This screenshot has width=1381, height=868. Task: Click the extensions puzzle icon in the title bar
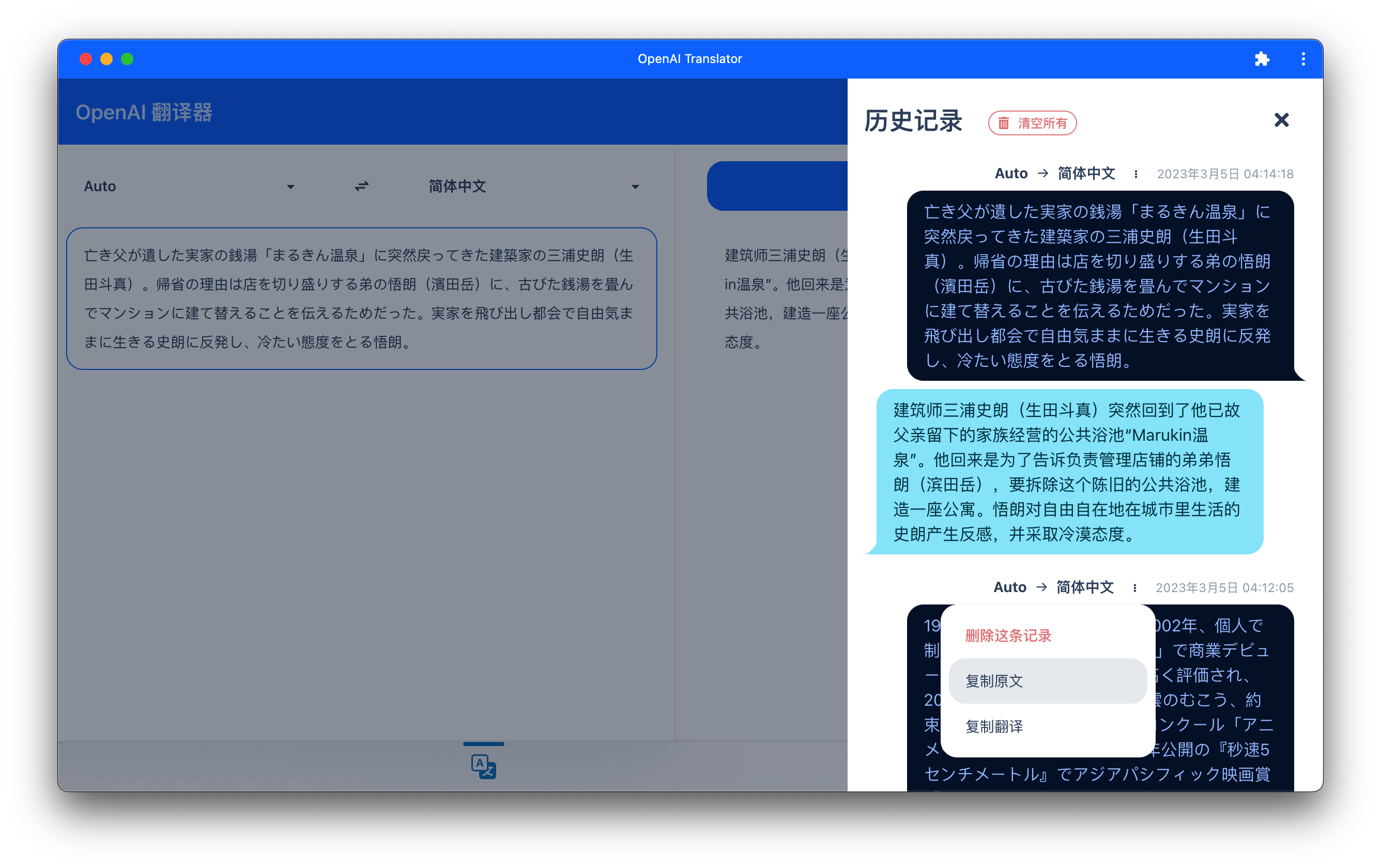tap(1262, 58)
